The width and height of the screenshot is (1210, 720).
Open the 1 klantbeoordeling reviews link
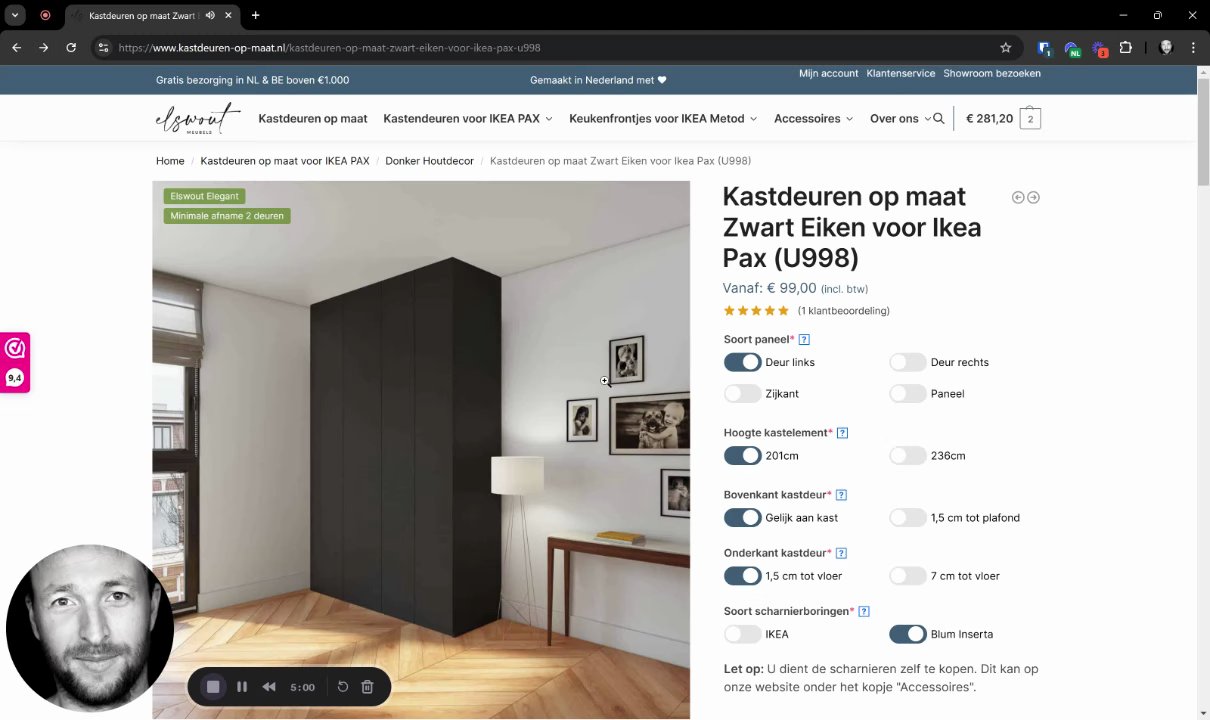[844, 311]
